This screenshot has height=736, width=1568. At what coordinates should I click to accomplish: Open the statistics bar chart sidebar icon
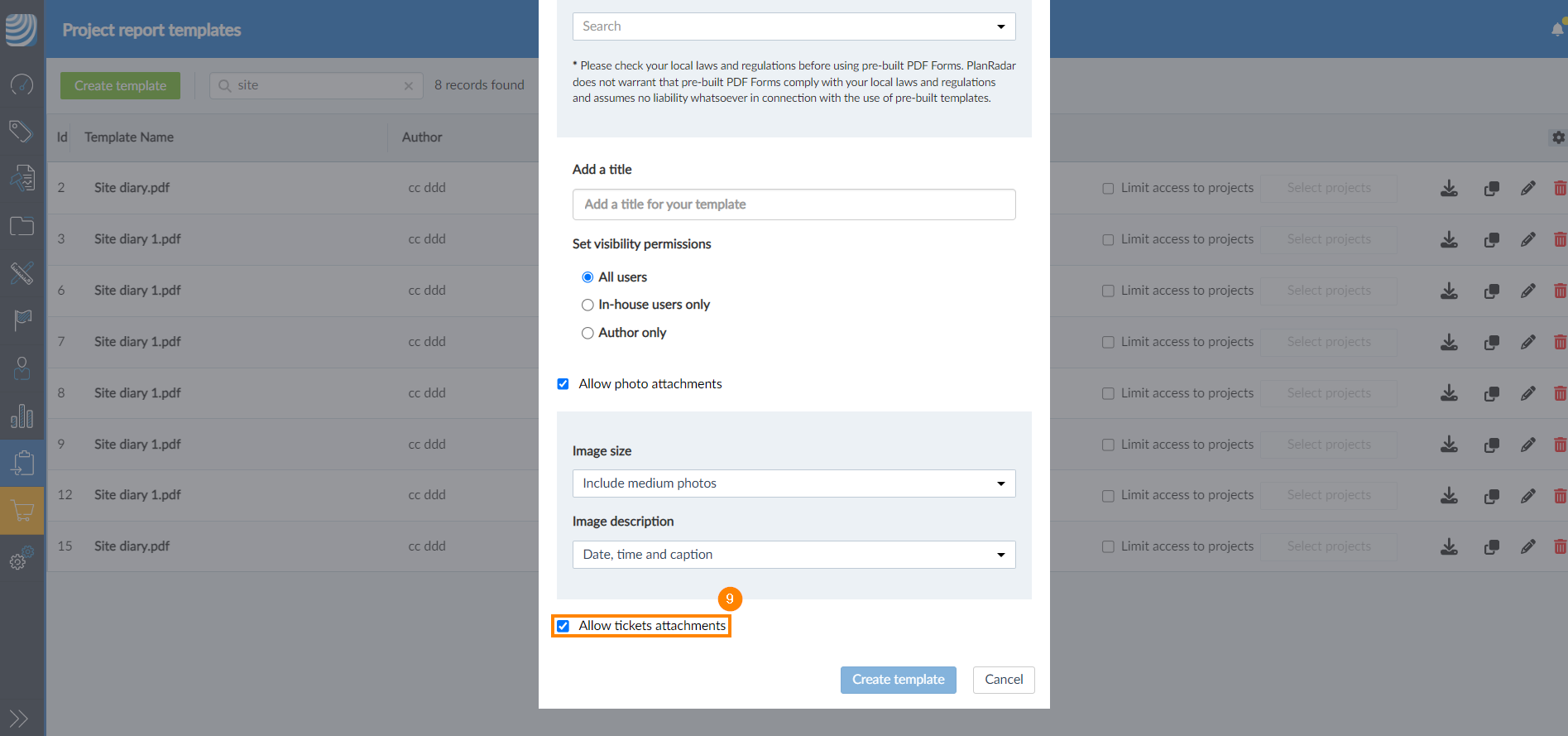22,416
